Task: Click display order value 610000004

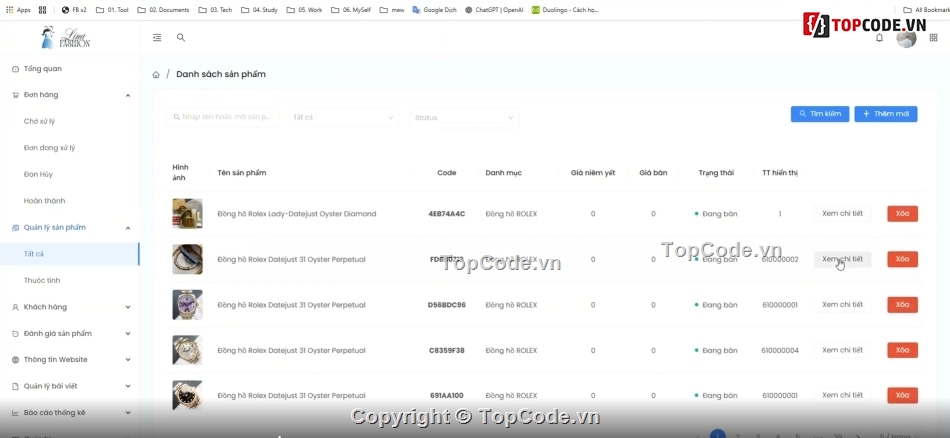Action: tap(780, 351)
